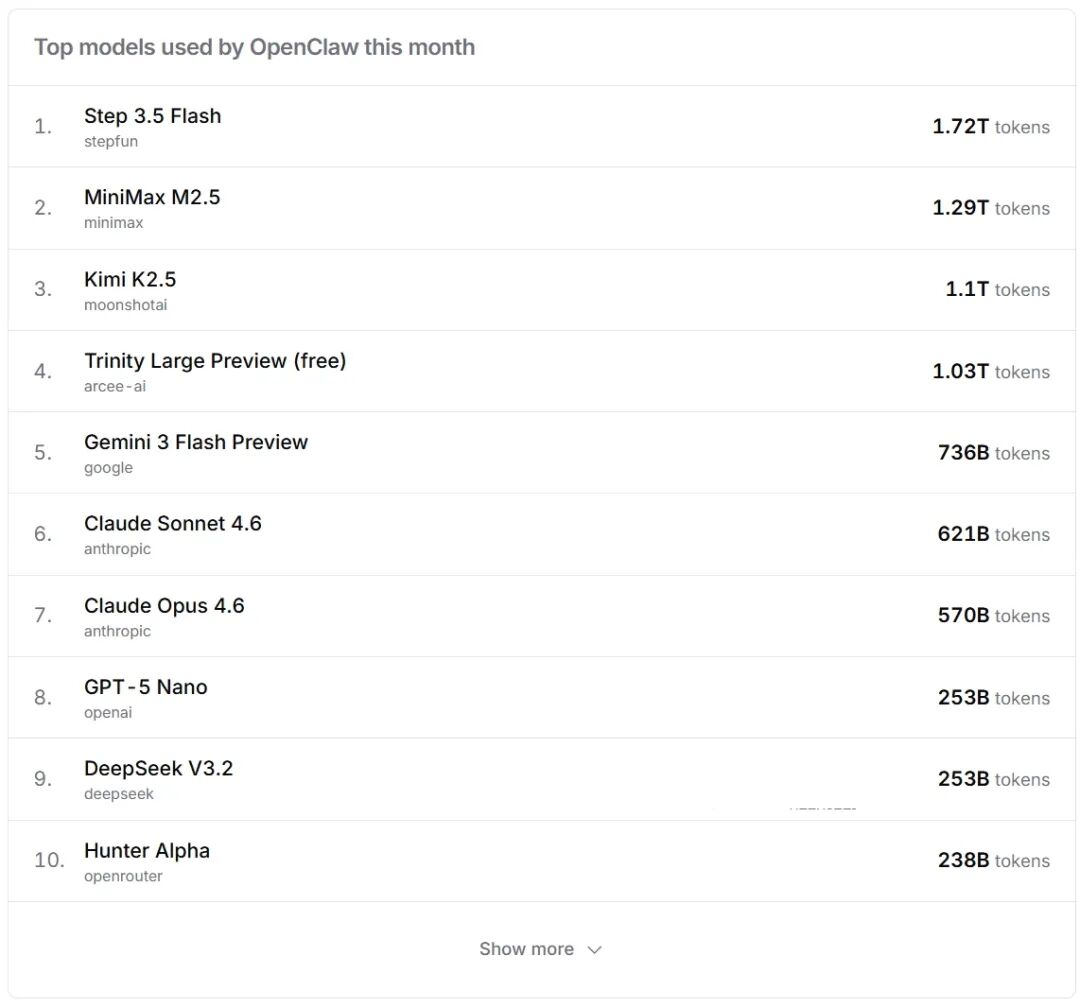Click the arcee-ai provider name

pyautogui.click(x=115, y=386)
